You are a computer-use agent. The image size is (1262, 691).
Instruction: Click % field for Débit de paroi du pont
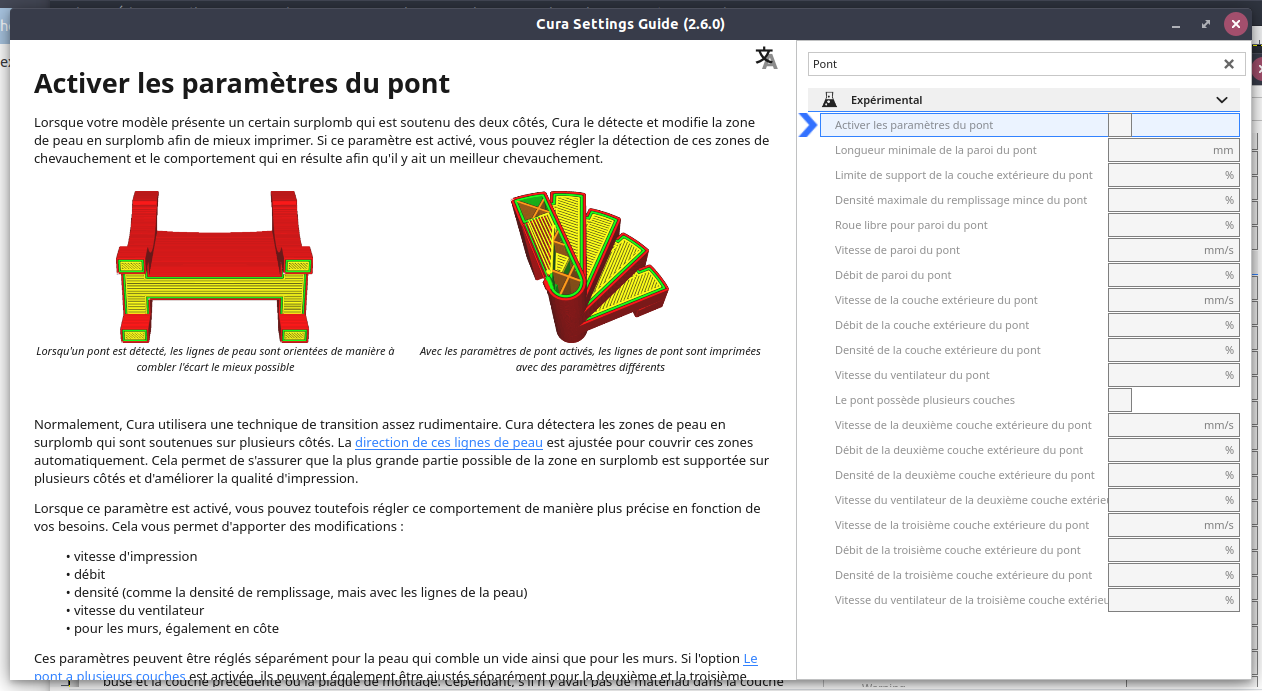[x=1174, y=275]
